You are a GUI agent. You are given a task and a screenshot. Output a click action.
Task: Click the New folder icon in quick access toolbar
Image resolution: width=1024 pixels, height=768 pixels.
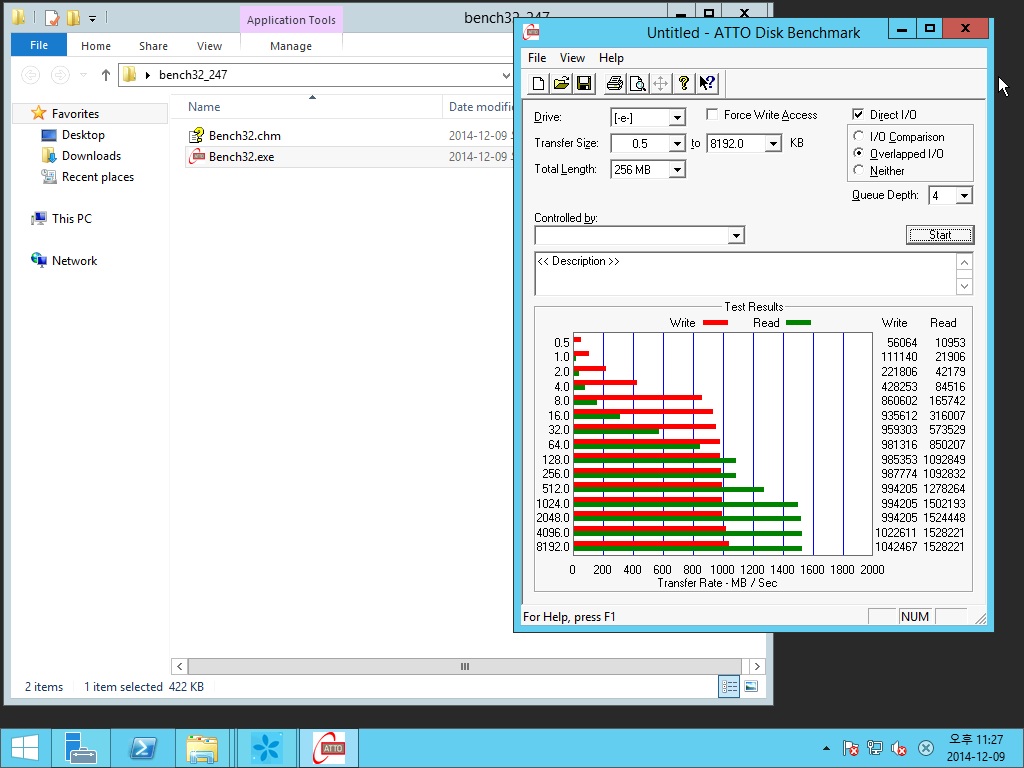pyautogui.click(x=73, y=18)
